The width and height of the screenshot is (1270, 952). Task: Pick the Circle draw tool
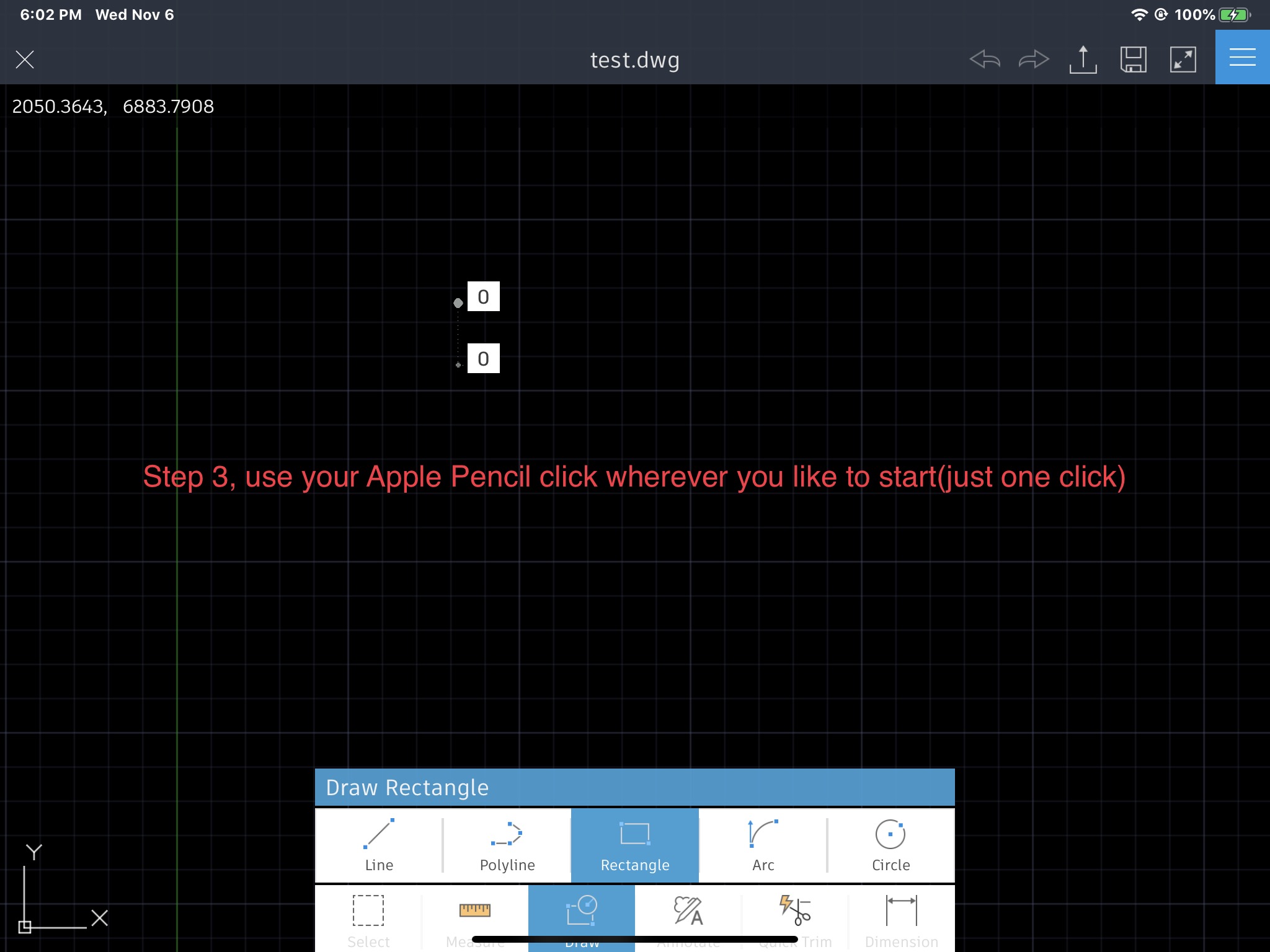890,845
